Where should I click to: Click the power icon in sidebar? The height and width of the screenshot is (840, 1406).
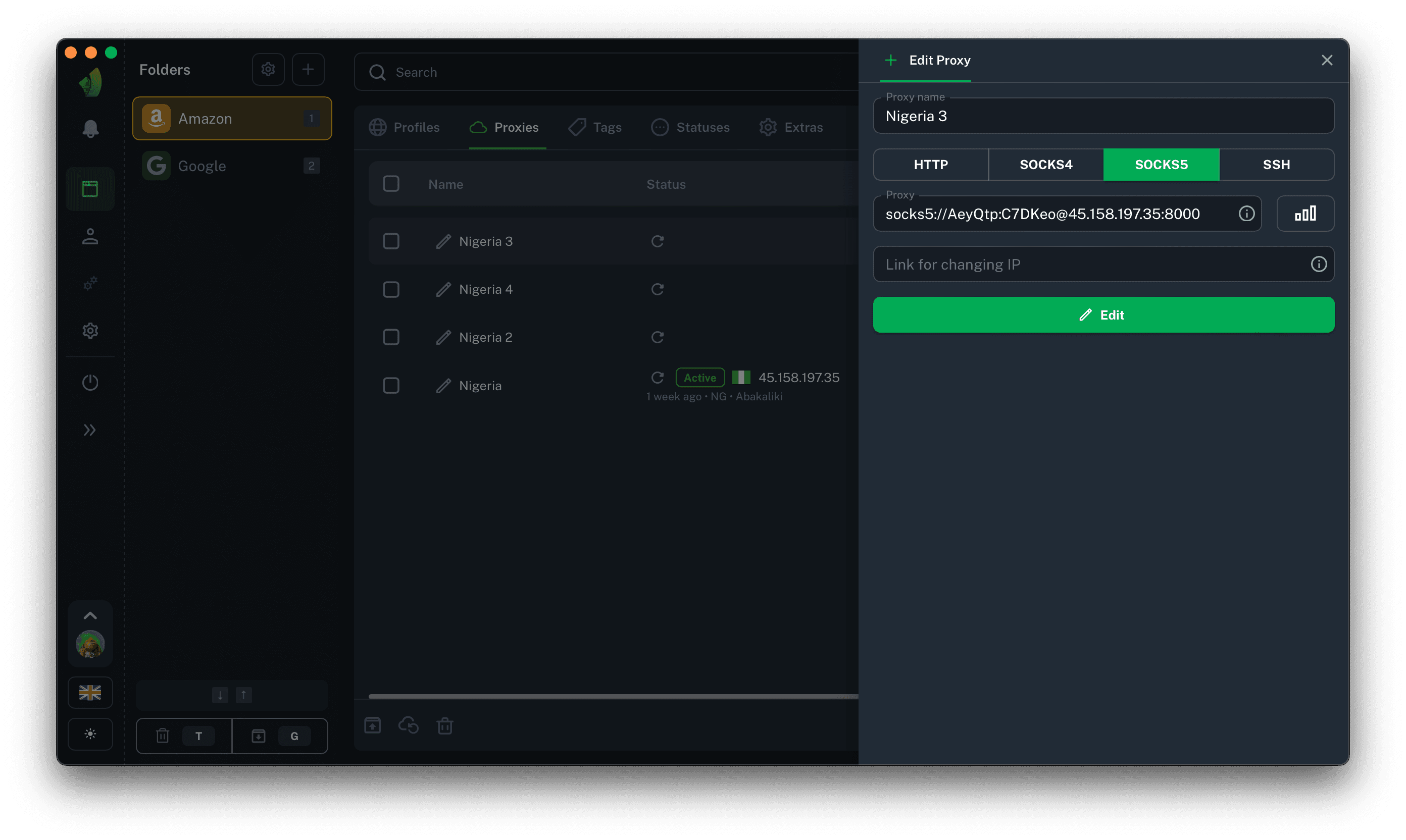point(90,383)
